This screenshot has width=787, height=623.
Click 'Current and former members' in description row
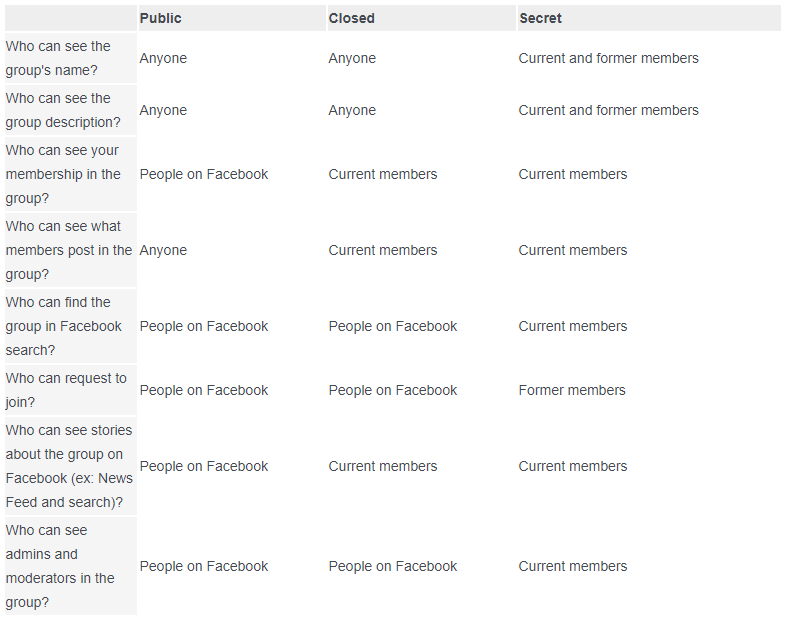coord(608,110)
